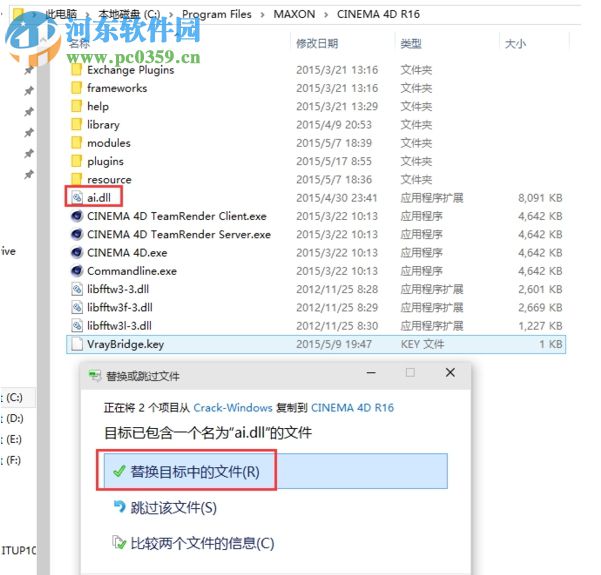
Task: Select the (C:) drive in sidebar
Action: pos(13,397)
